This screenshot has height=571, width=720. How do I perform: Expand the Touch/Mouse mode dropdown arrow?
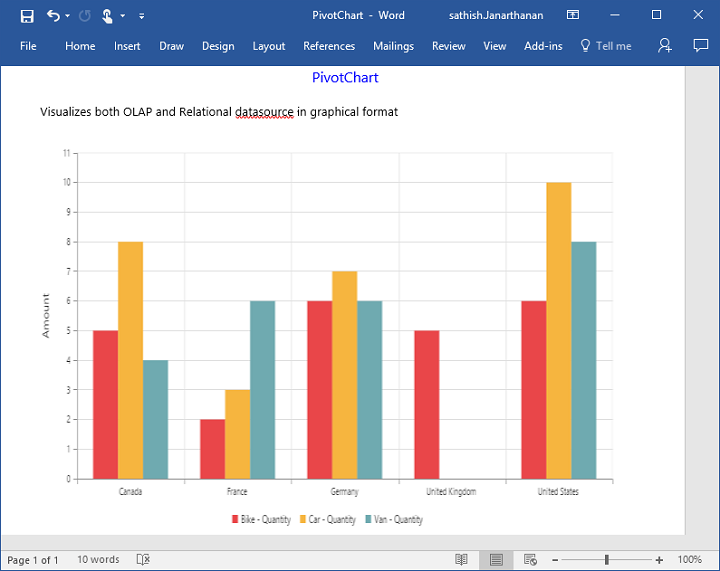click(122, 16)
